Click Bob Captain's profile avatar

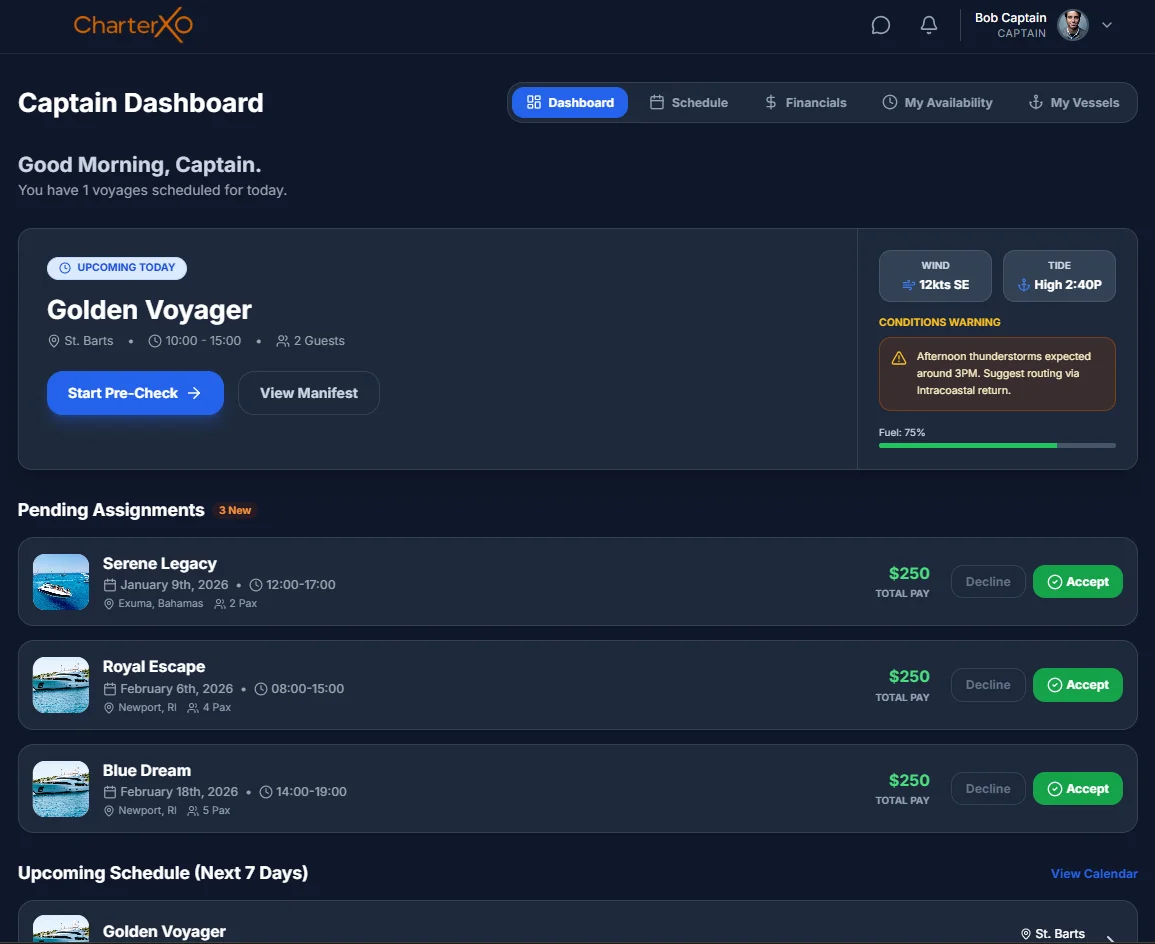[1072, 25]
